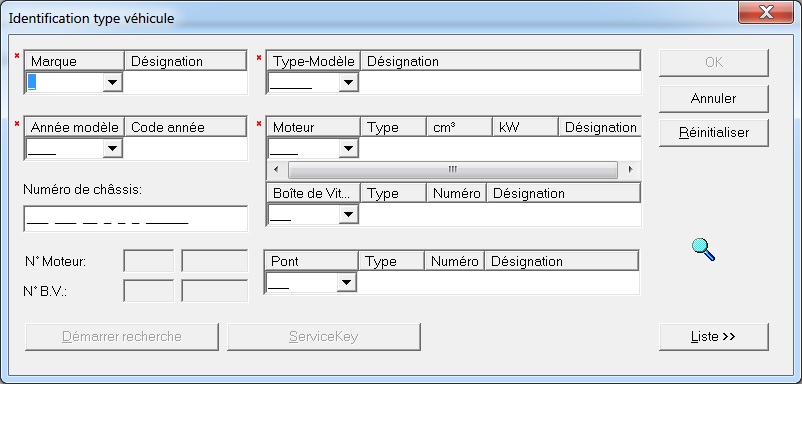
Task: Click the Liste >> button
Action: pyautogui.click(x=713, y=337)
